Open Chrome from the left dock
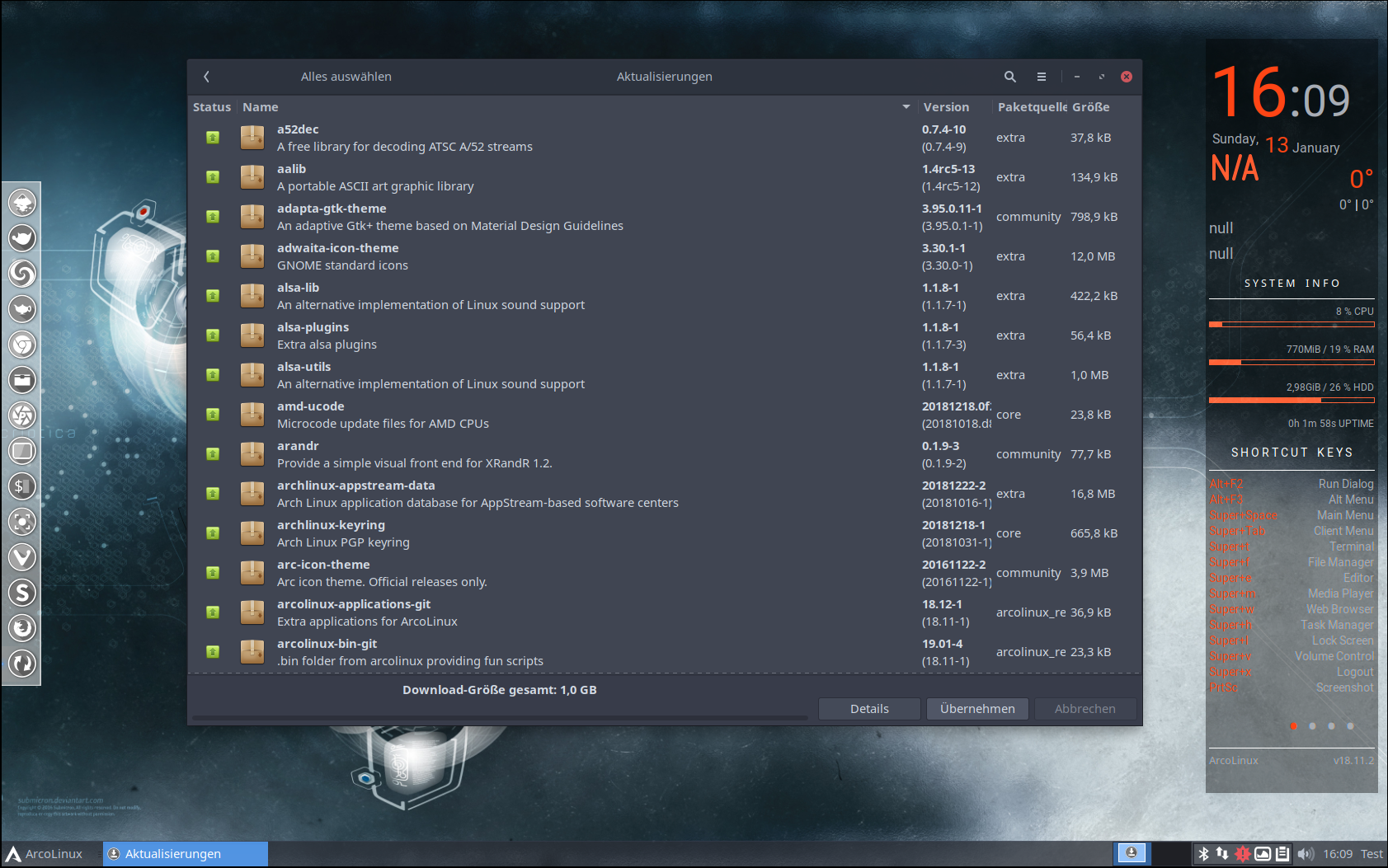The image size is (1388, 868). point(22,345)
